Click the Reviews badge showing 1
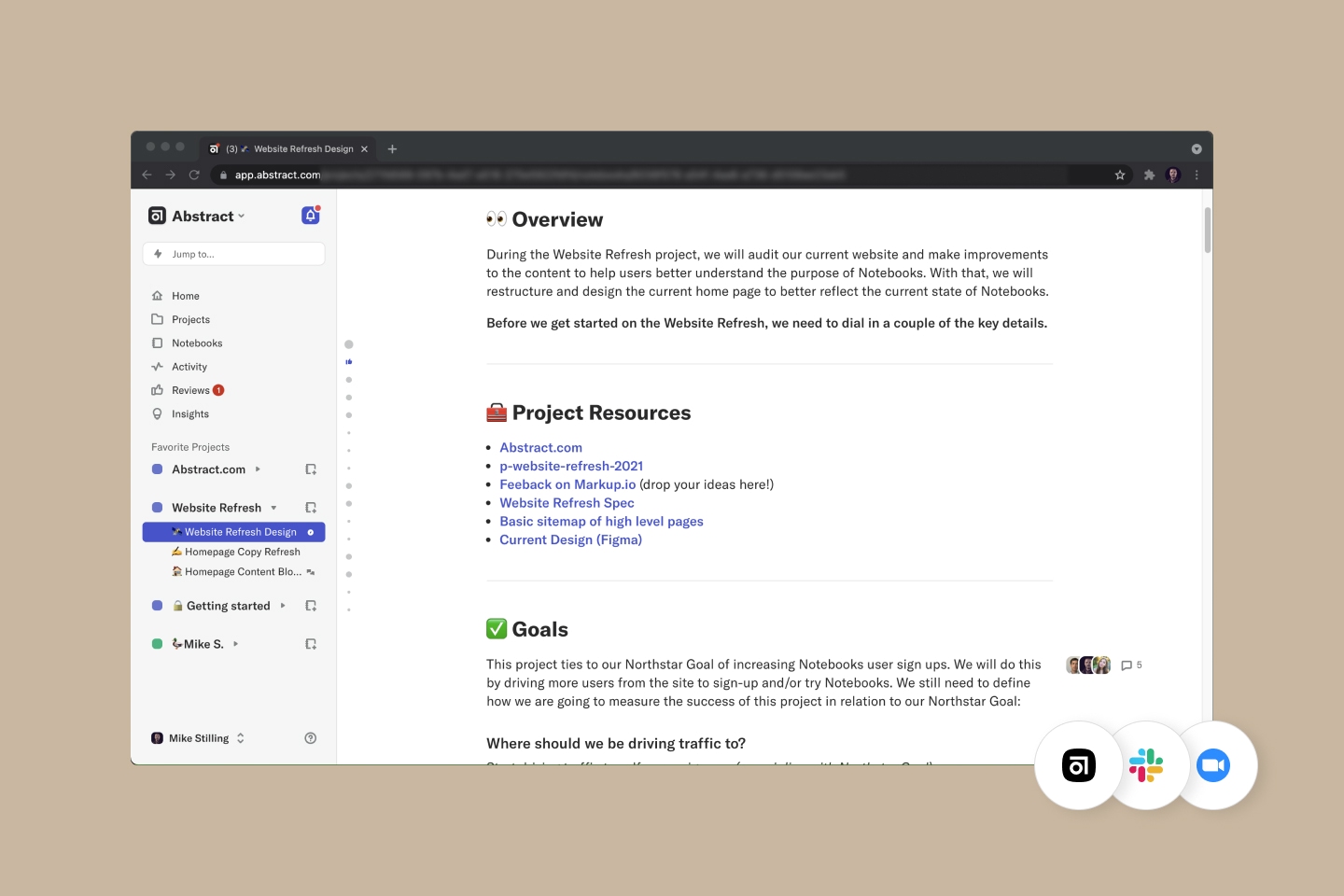The height and width of the screenshot is (896, 1344). click(x=218, y=390)
